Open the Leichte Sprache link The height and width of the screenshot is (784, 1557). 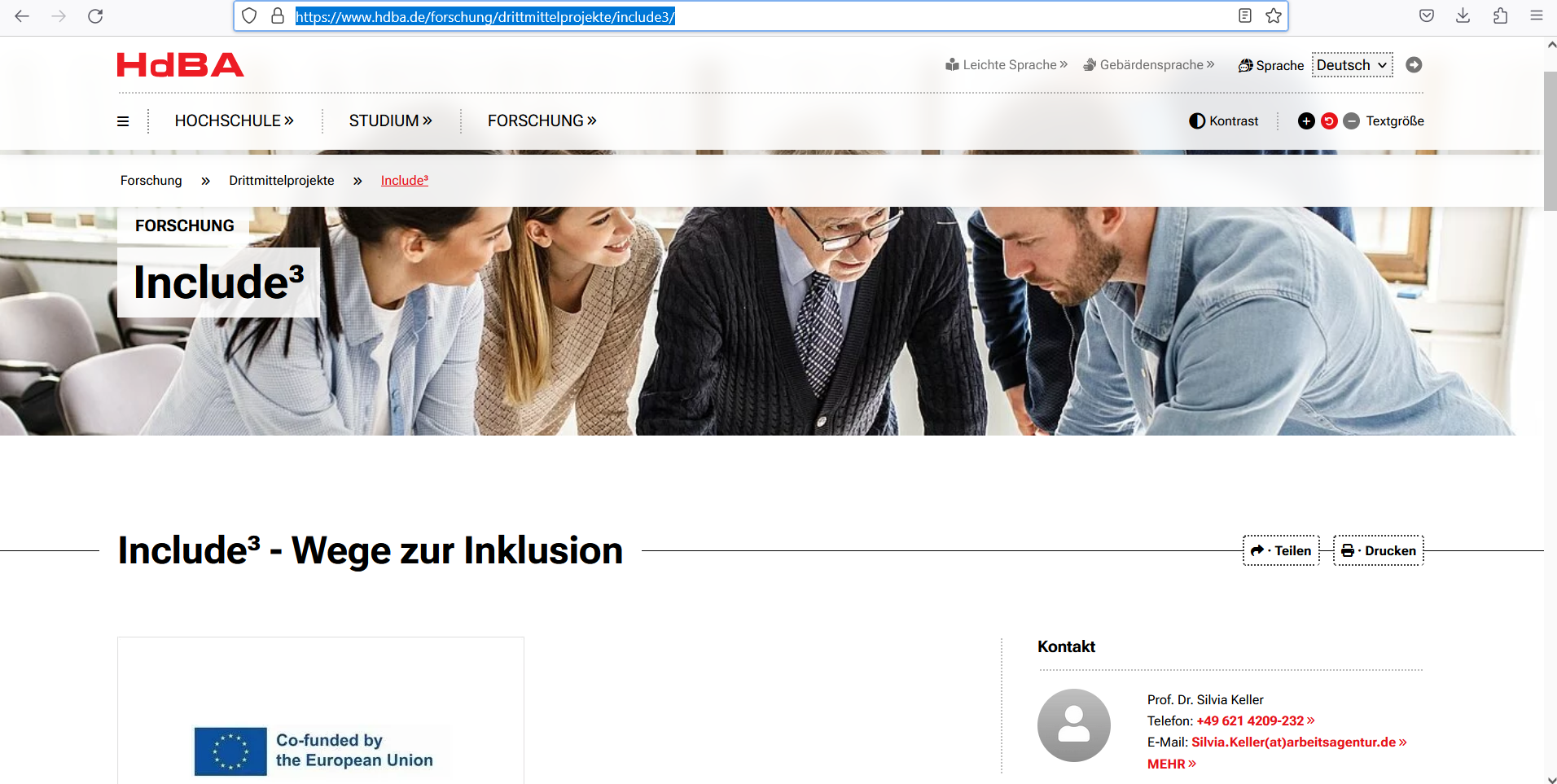point(1007,65)
